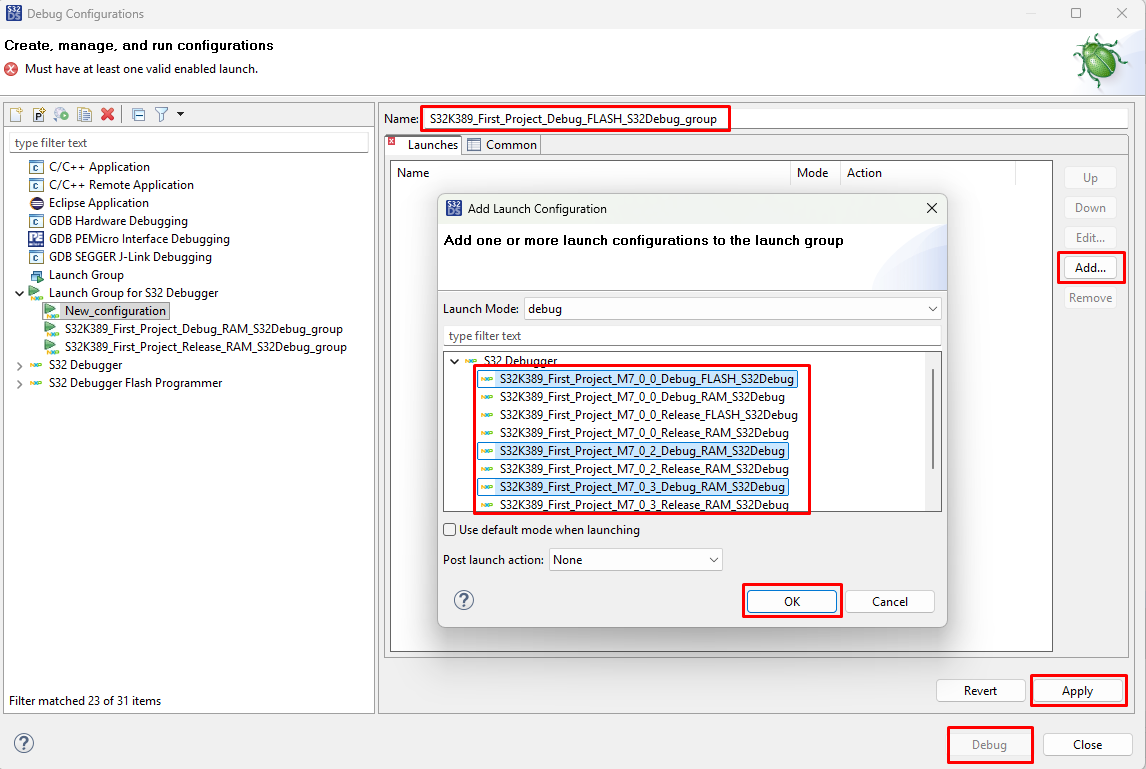This screenshot has height=769, width=1146.
Task: Click the New launch configuration icon
Action: point(16,114)
